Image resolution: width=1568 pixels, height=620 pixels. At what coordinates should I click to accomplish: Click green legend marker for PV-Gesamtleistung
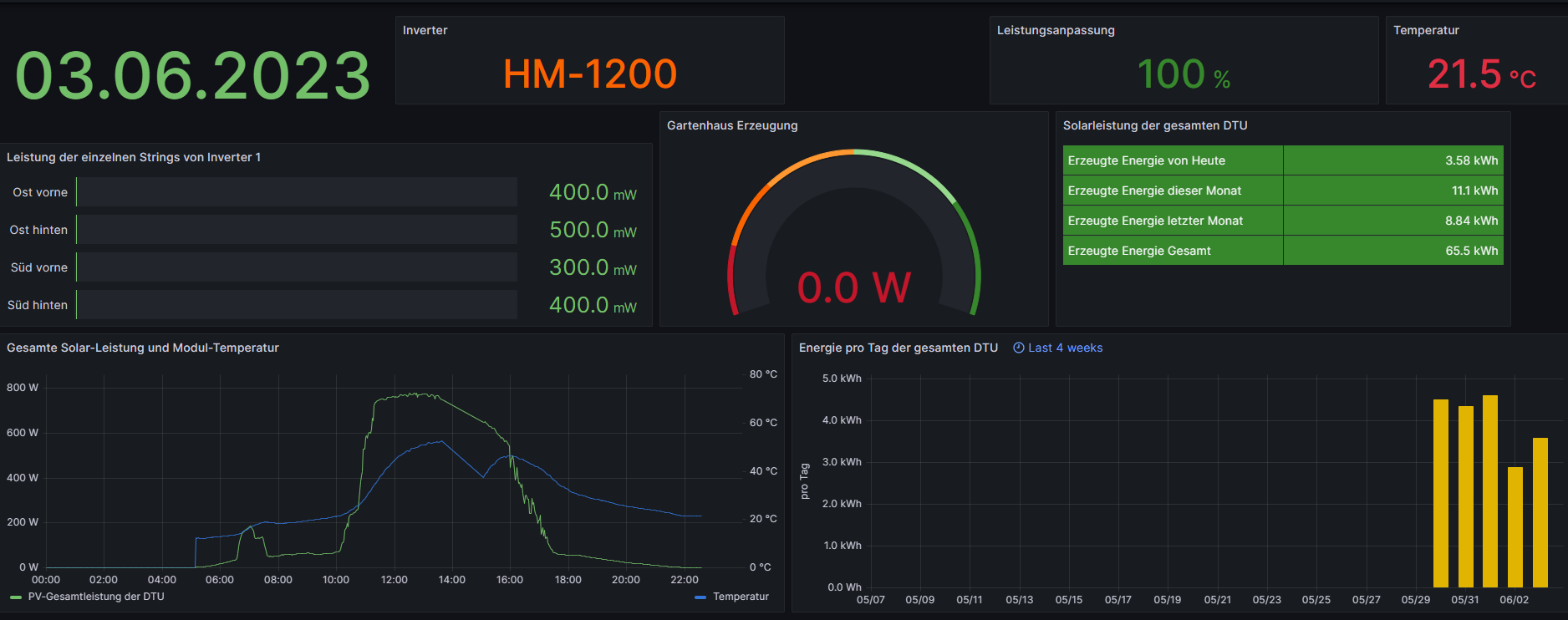pyautogui.click(x=16, y=597)
